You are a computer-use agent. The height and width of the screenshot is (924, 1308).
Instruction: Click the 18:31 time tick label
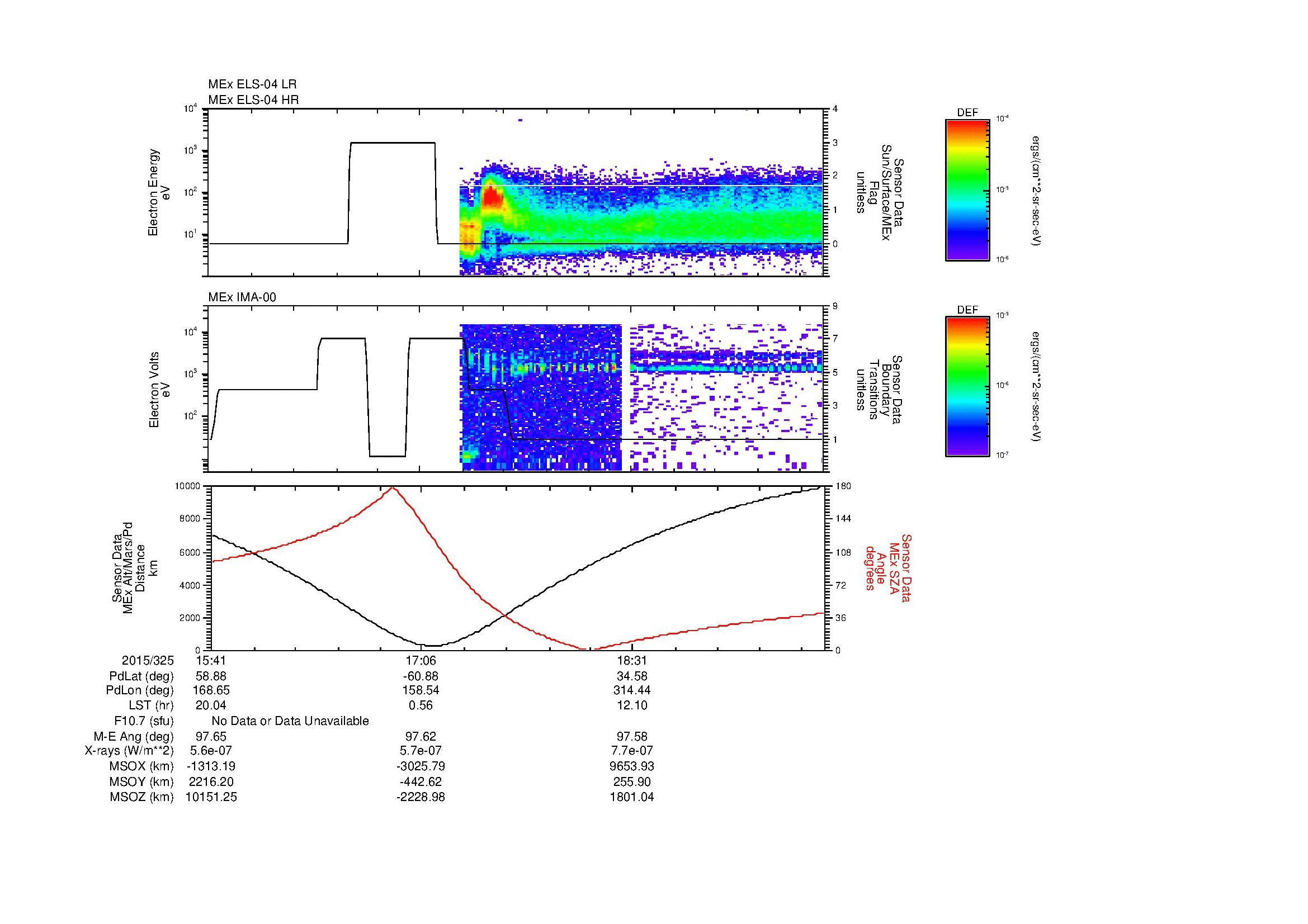(632, 661)
